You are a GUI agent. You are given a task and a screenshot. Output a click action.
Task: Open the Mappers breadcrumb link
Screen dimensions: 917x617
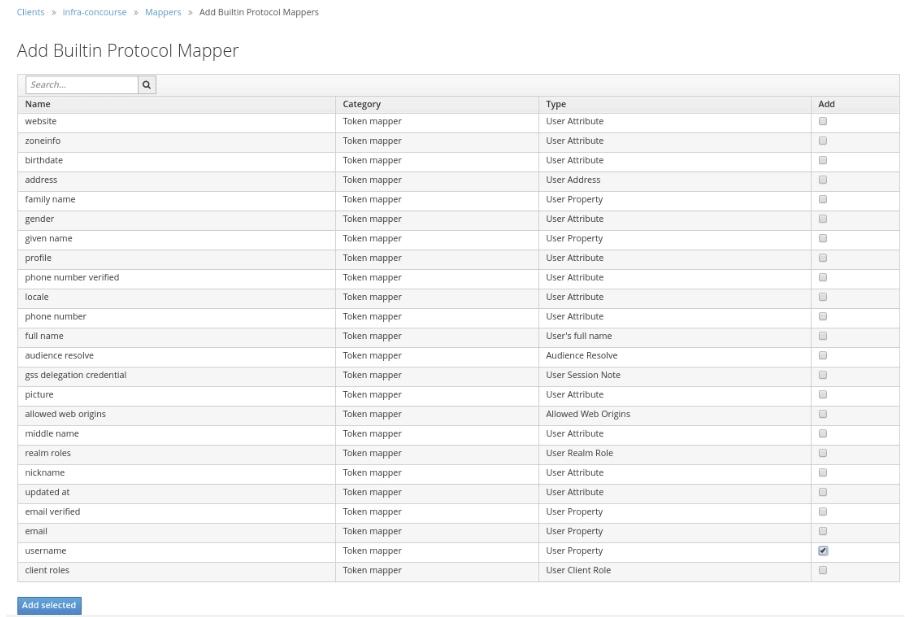(x=163, y=12)
